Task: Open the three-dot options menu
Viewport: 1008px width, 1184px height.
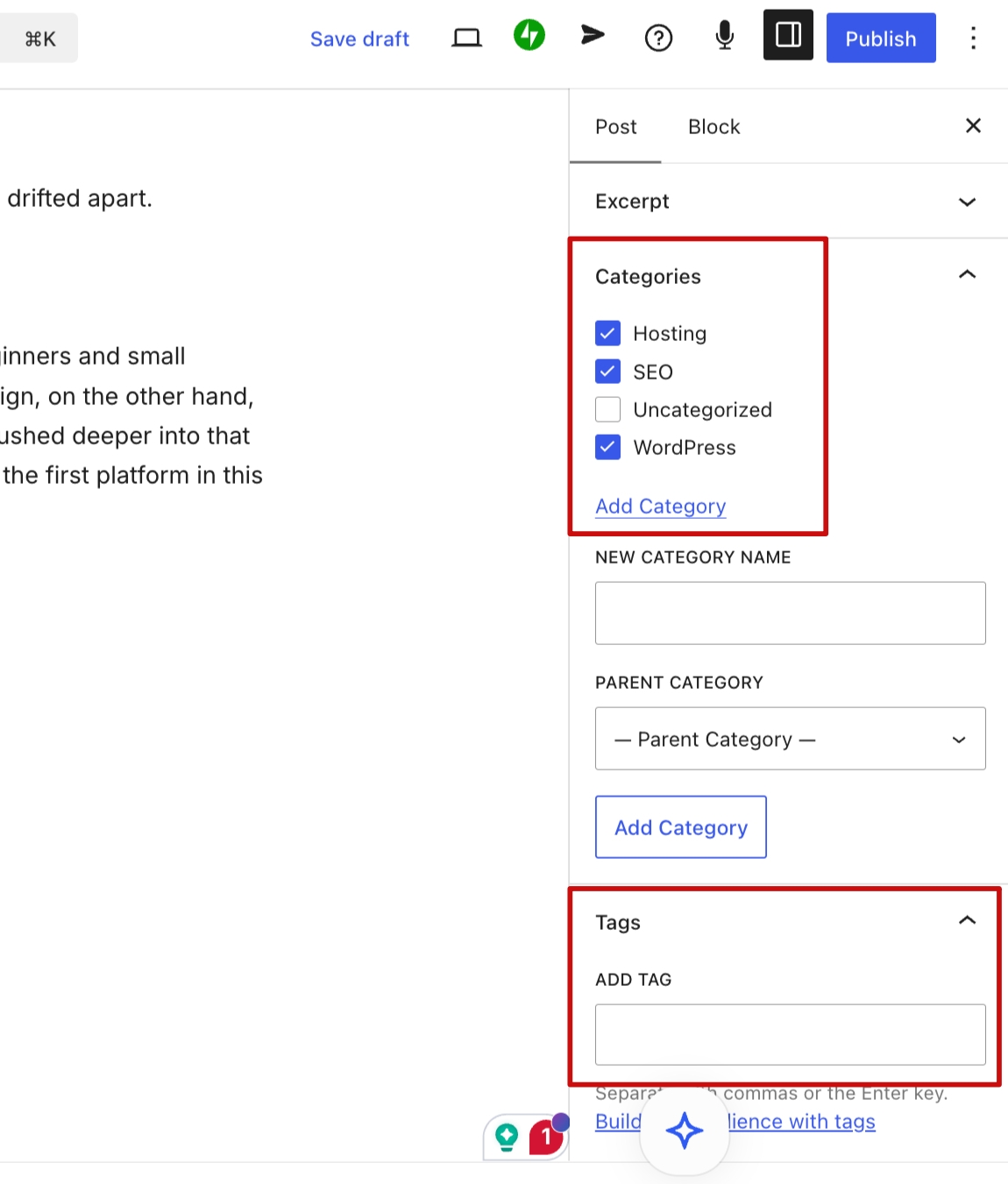Action: pos(973,38)
